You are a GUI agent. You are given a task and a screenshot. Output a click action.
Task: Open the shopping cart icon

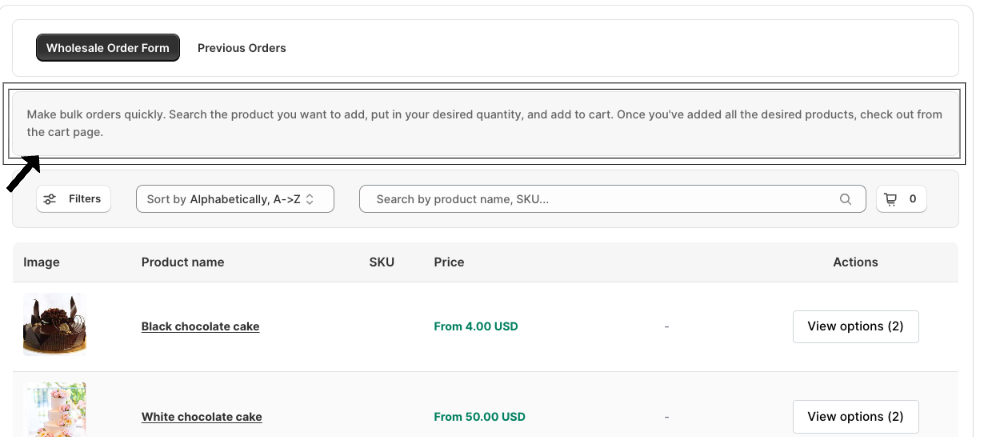pos(890,199)
